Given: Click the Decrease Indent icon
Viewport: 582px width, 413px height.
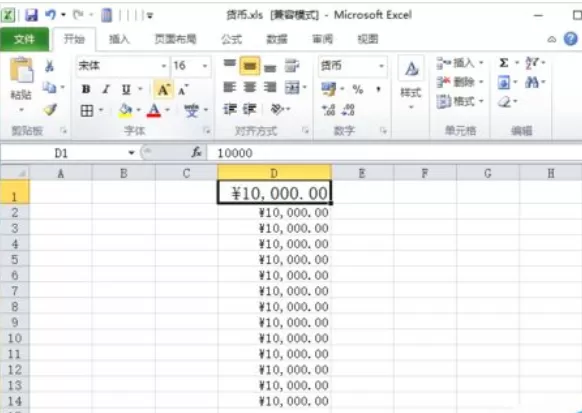Looking at the screenshot, I should click(230, 109).
